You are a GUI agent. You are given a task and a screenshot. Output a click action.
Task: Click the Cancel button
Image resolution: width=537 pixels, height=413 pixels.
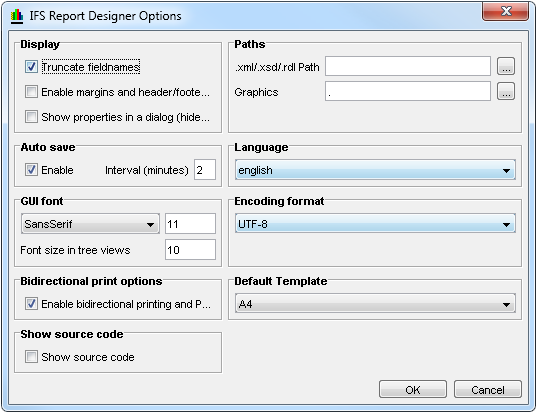point(488,389)
